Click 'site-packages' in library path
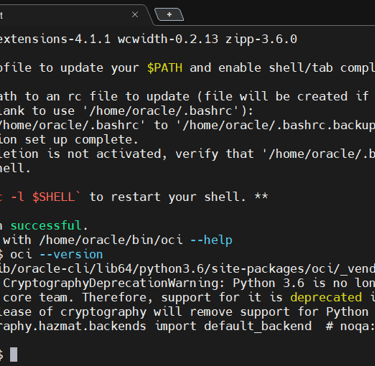 click(x=258, y=269)
